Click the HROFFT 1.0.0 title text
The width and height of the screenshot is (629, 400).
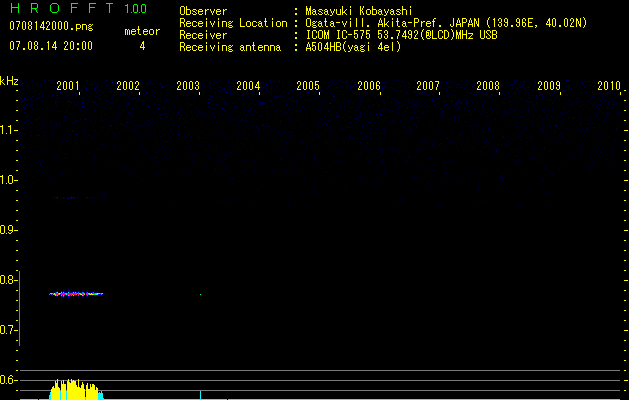tap(78, 8)
